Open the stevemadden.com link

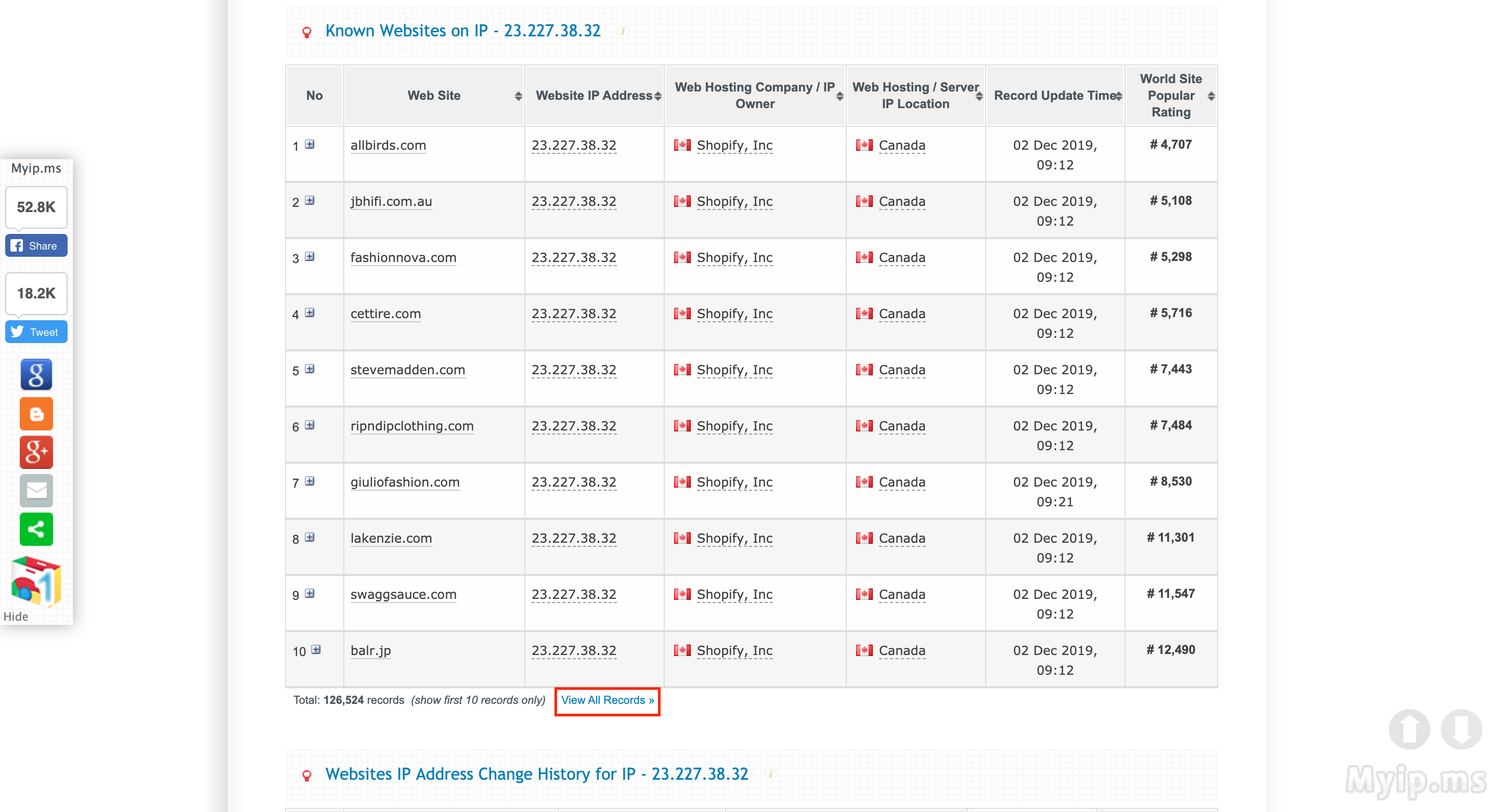tap(408, 370)
